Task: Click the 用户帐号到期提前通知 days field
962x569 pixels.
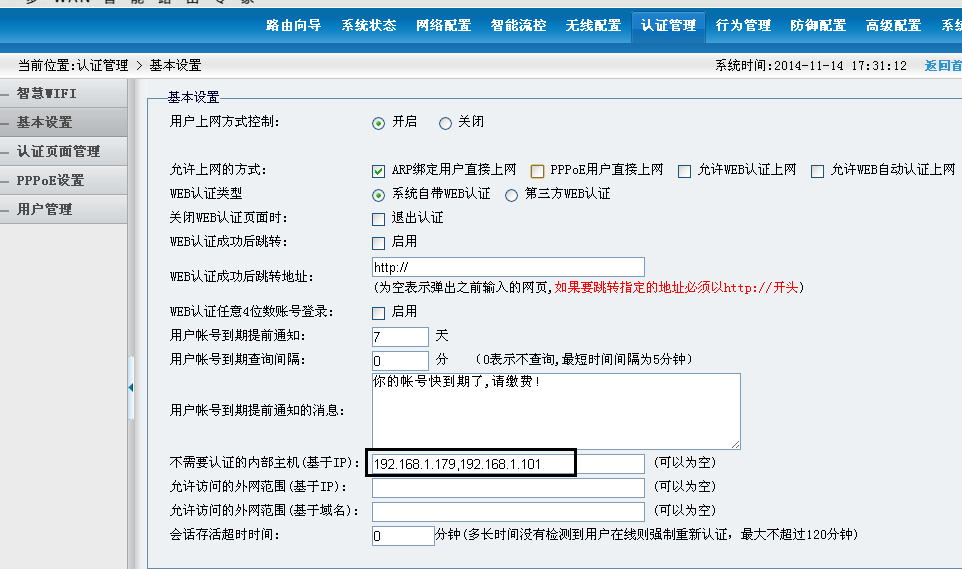Action: (399, 337)
